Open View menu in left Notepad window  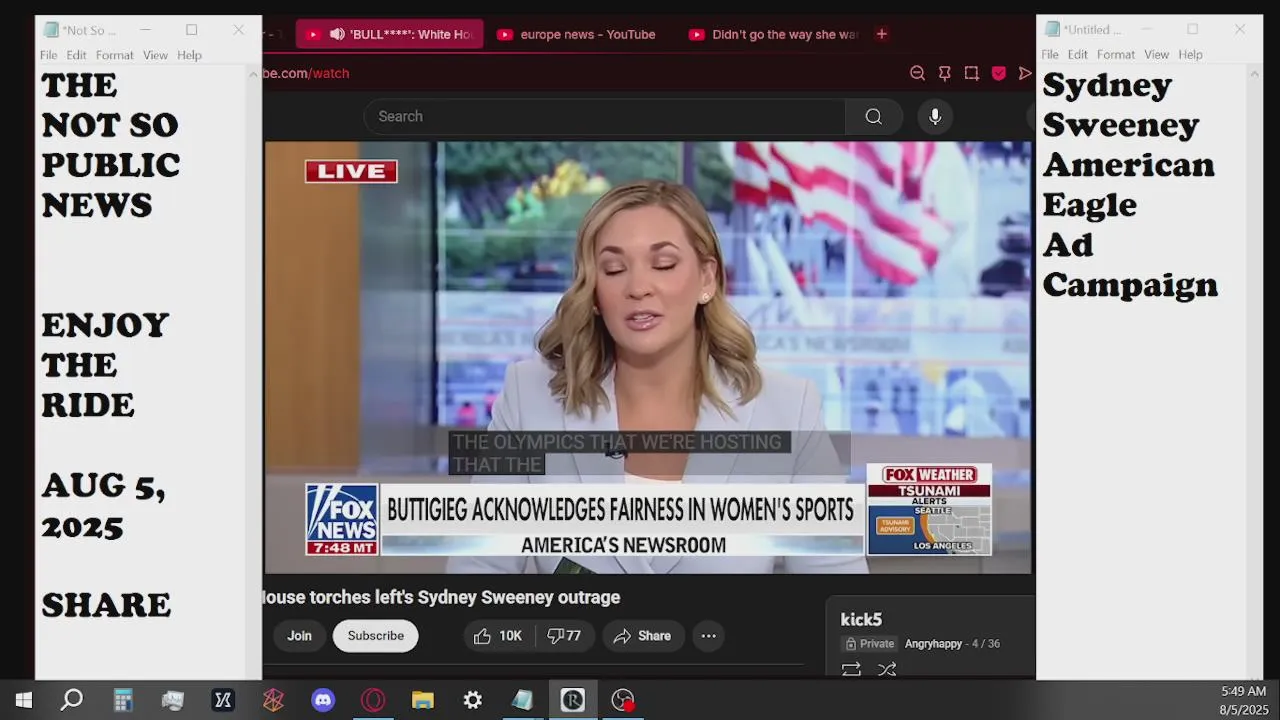pyautogui.click(x=155, y=55)
